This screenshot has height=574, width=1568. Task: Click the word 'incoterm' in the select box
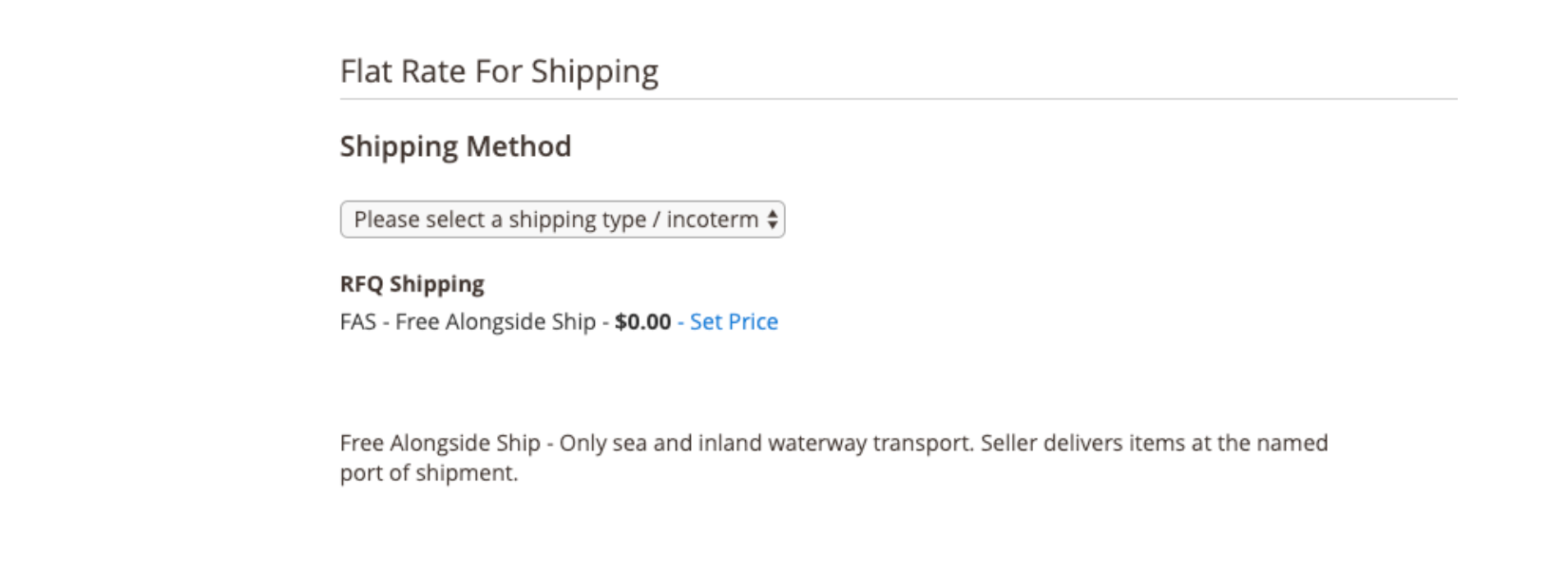pos(712,220)
